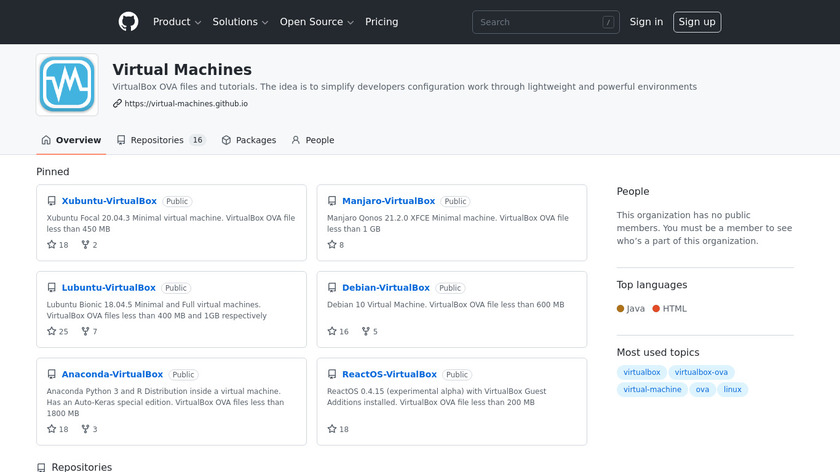Click fork icon on Anaconda-VirtualBox card
The image size is (840, 472).
[x=85, y=429]
